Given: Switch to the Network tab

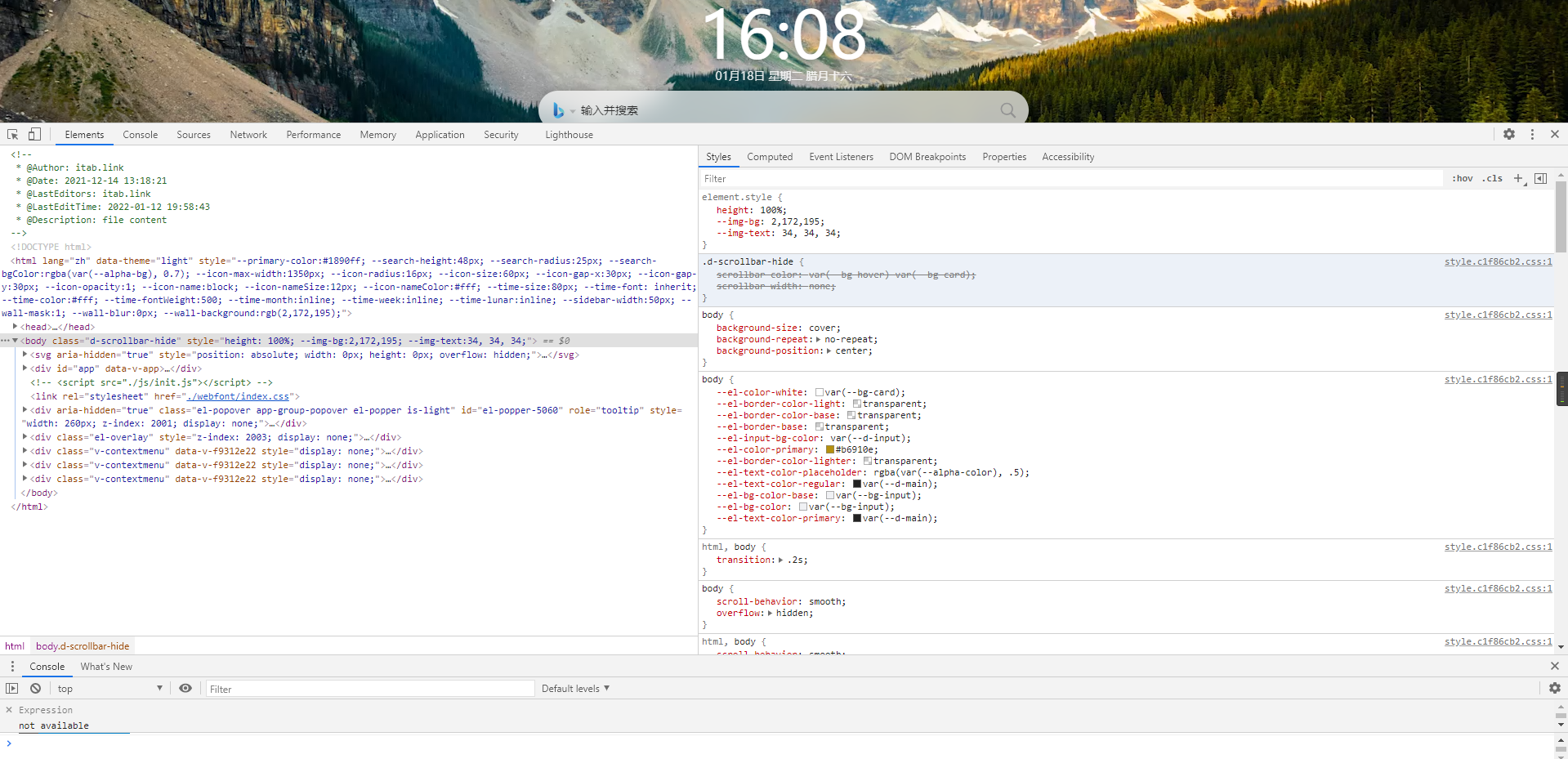Looking at the screenshot, I should pyautogui.click(x=248, y=135).
